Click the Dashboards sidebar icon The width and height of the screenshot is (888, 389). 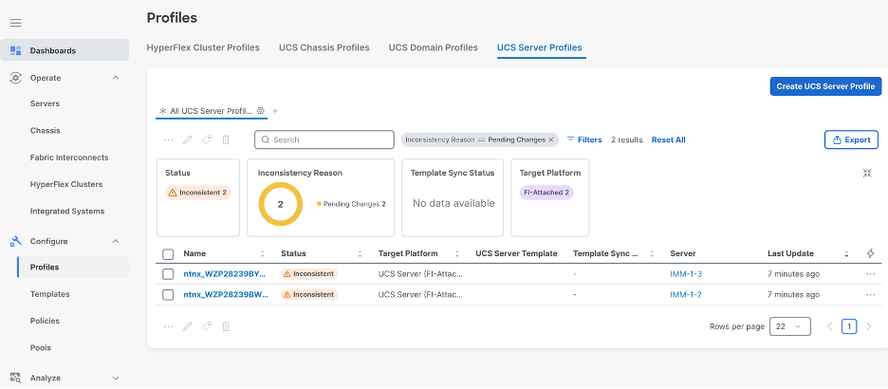16,50
